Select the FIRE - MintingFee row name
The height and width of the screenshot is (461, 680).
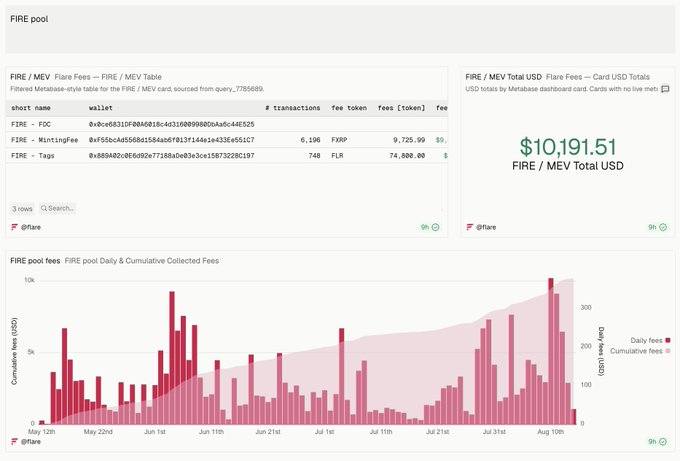coord(45,140)
